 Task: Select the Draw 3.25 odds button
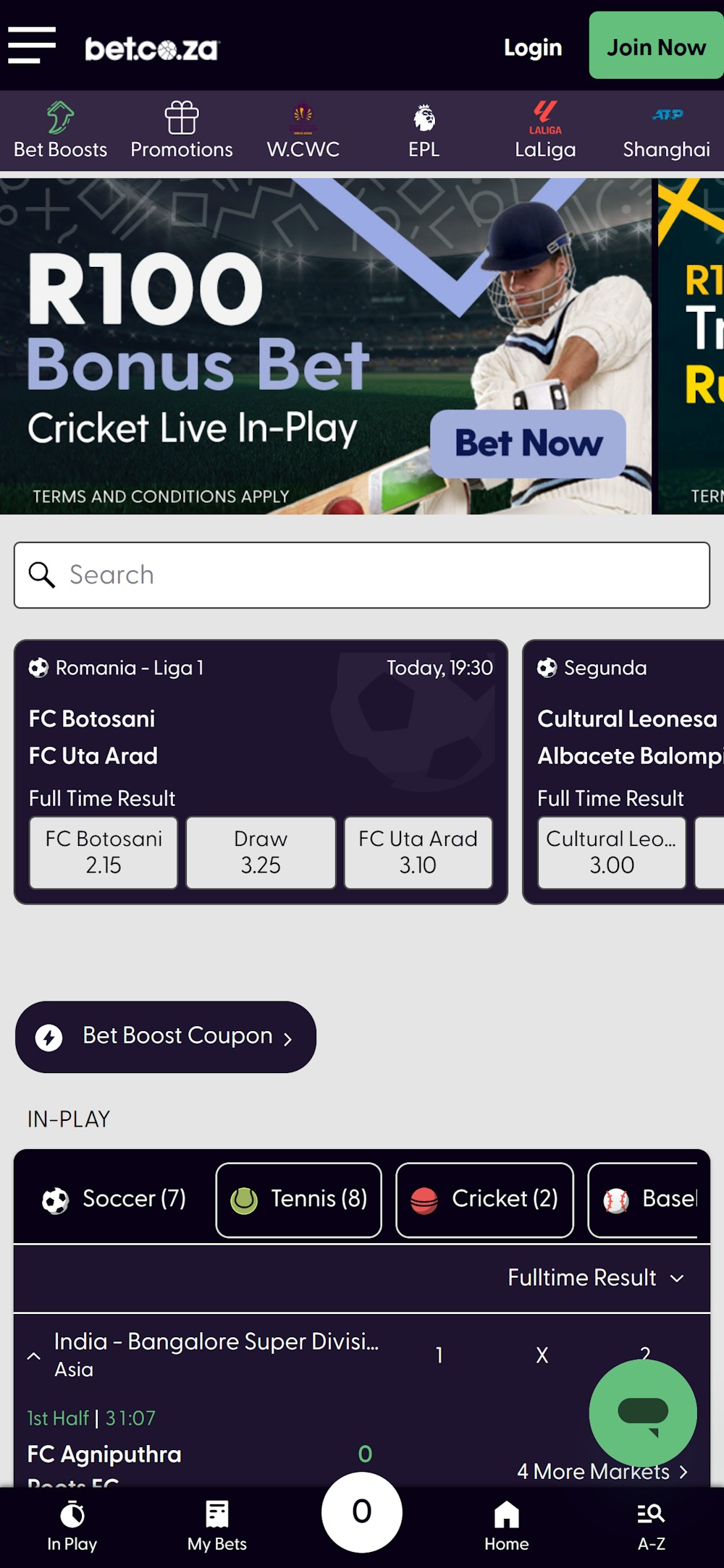[260, 852]
